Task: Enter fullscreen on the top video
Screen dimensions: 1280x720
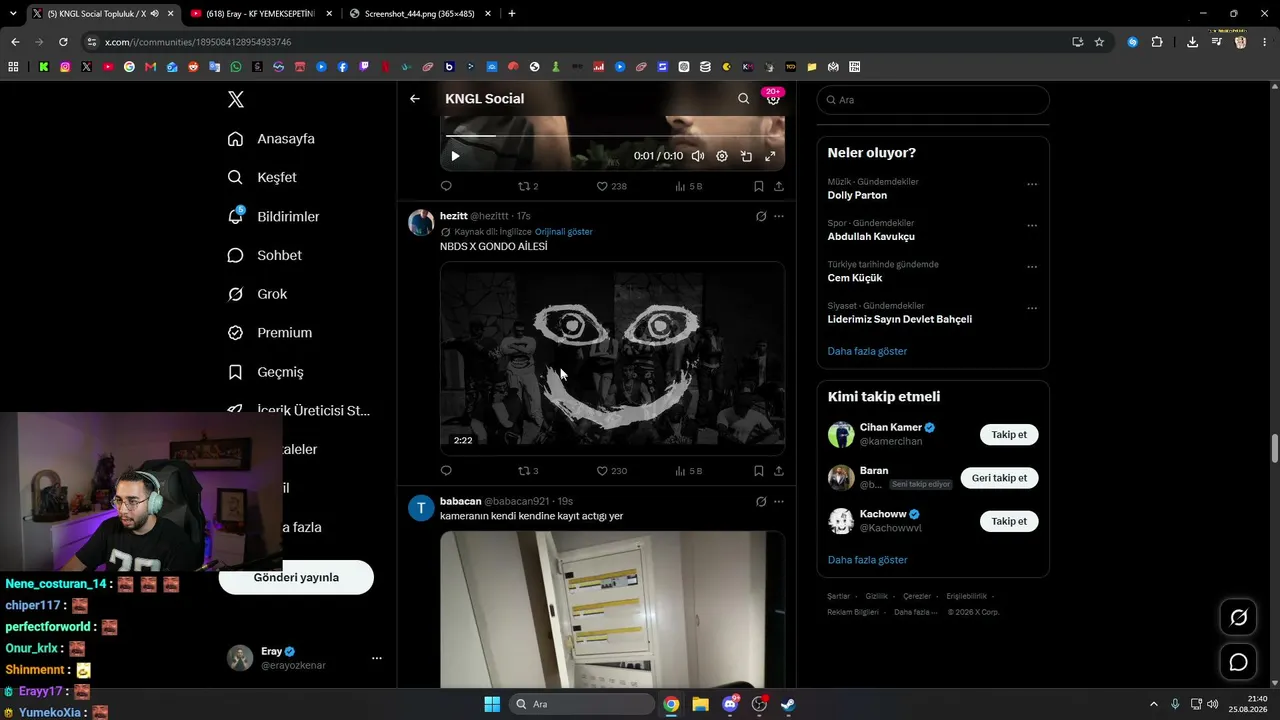Action: point(770,156)
